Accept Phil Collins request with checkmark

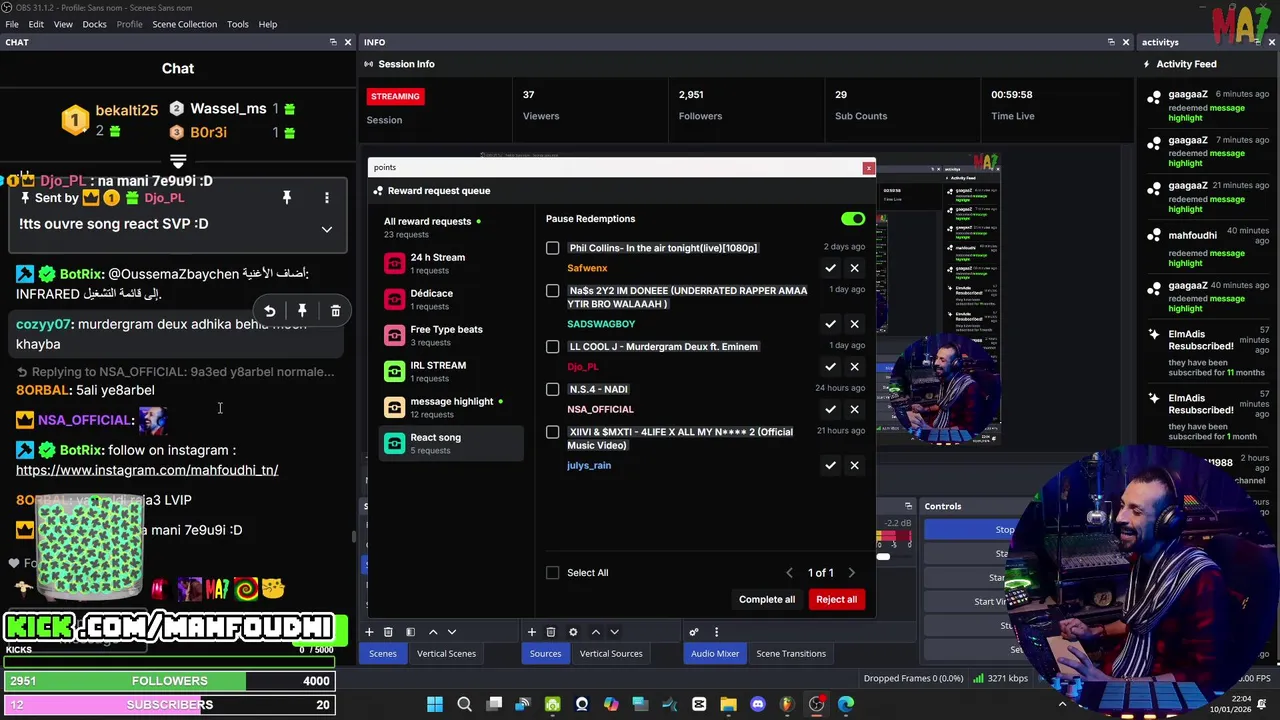click(830, 268)
